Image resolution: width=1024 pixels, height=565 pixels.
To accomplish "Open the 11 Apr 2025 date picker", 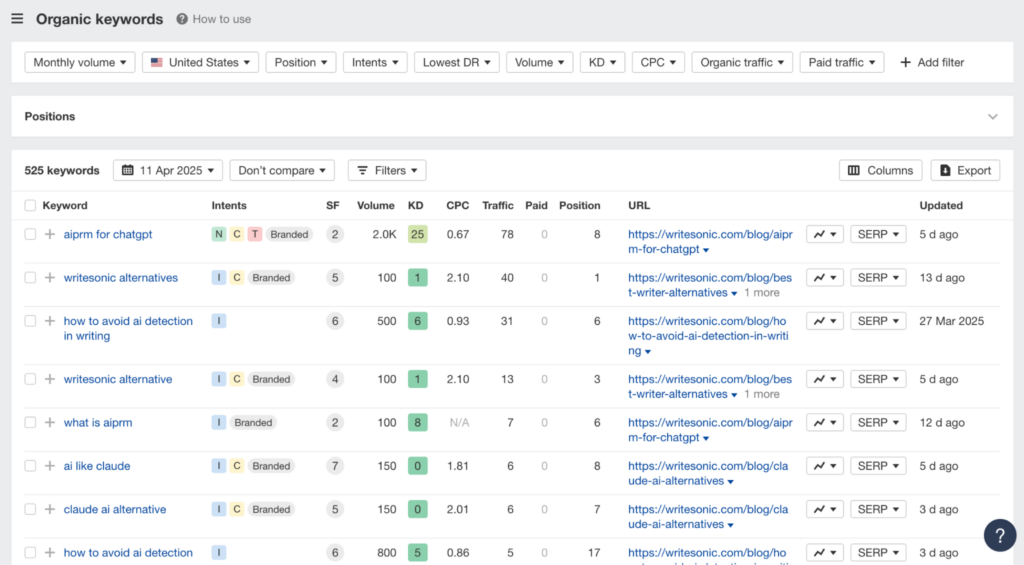I will click(x=168, y=170).
